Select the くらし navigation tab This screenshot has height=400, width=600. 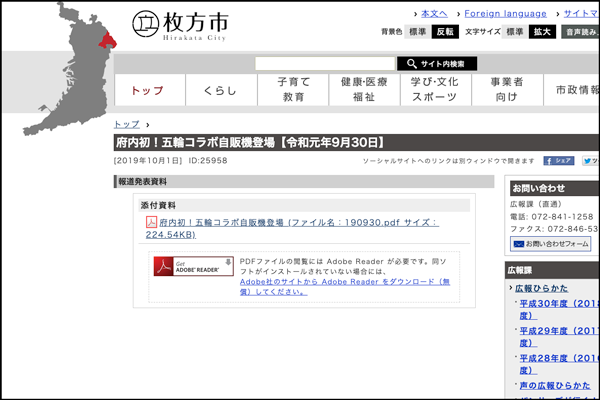[x=220, y=90]
